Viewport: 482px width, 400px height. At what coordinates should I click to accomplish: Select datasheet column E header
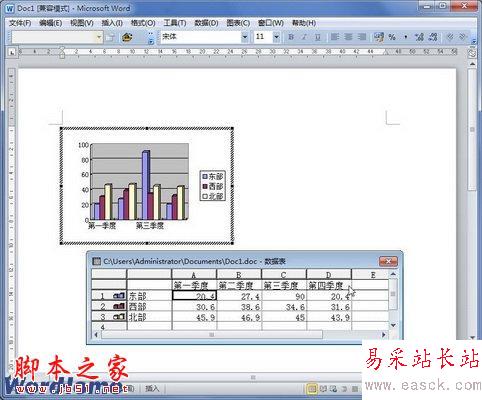tap(370, 275)
